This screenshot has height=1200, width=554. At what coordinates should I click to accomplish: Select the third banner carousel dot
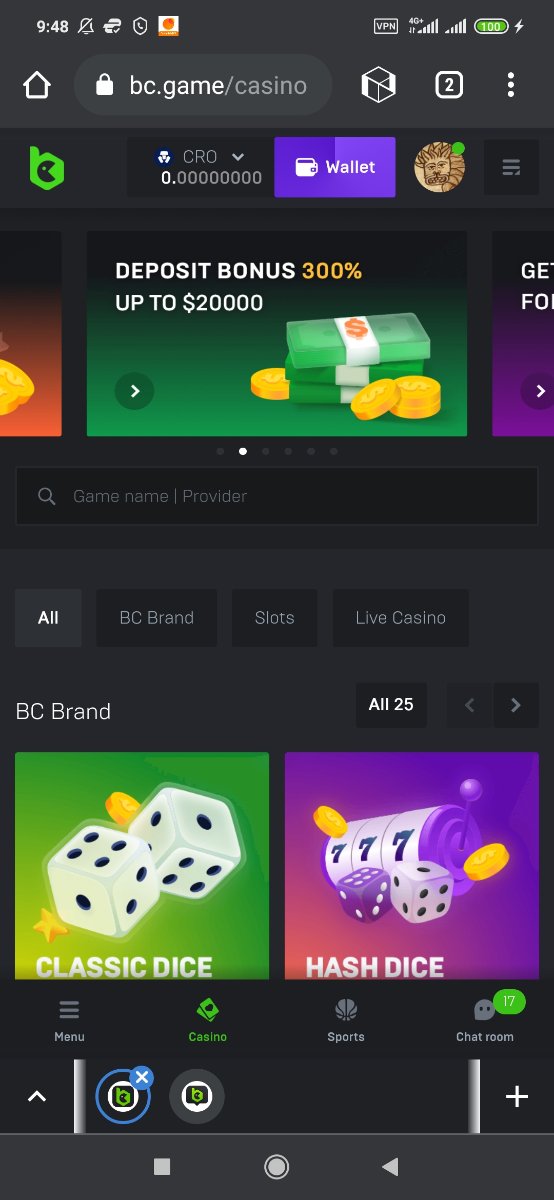pyautogui.click(x=266, y=452)
